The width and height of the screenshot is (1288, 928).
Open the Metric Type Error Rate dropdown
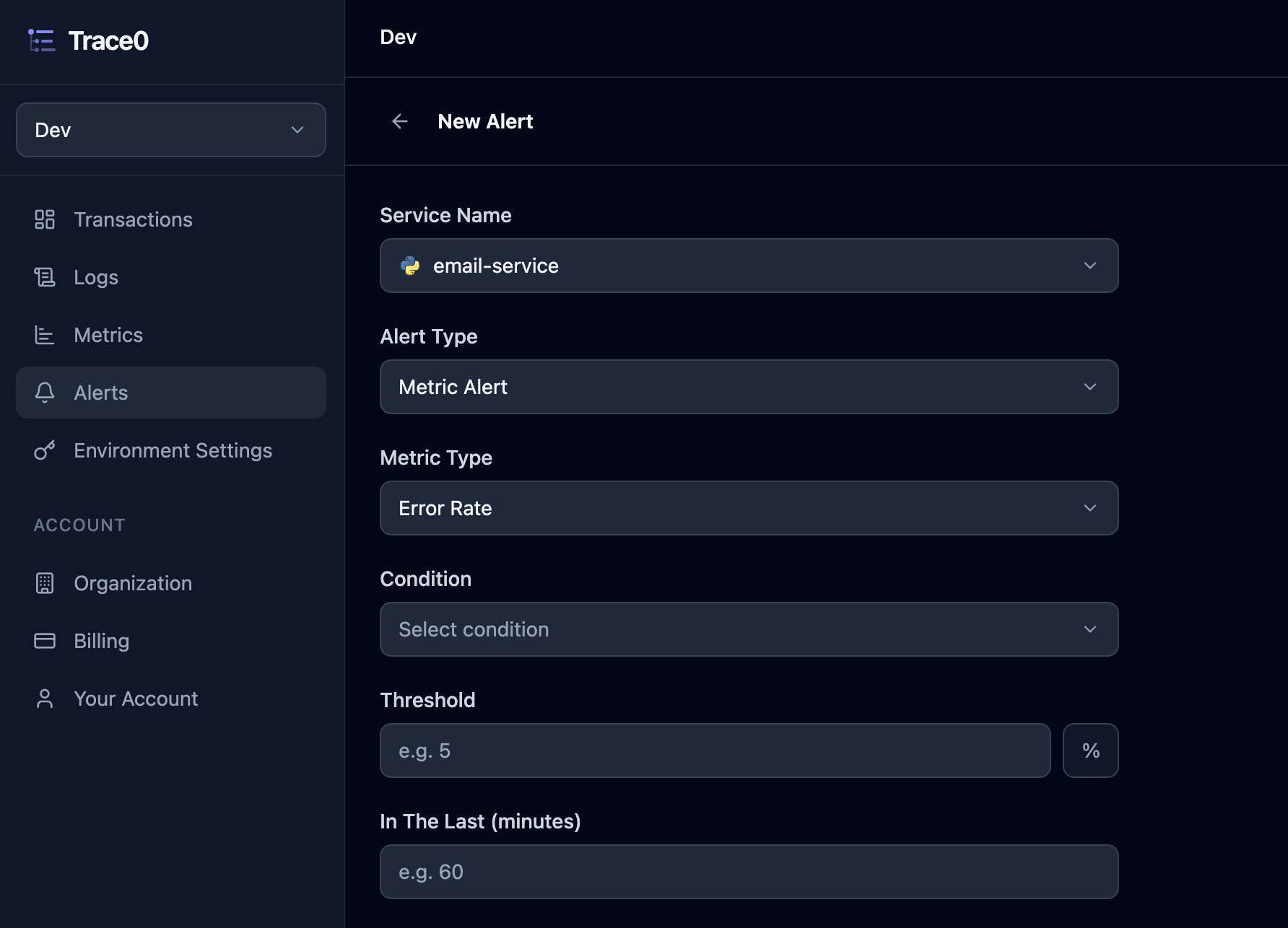[749, 508]
